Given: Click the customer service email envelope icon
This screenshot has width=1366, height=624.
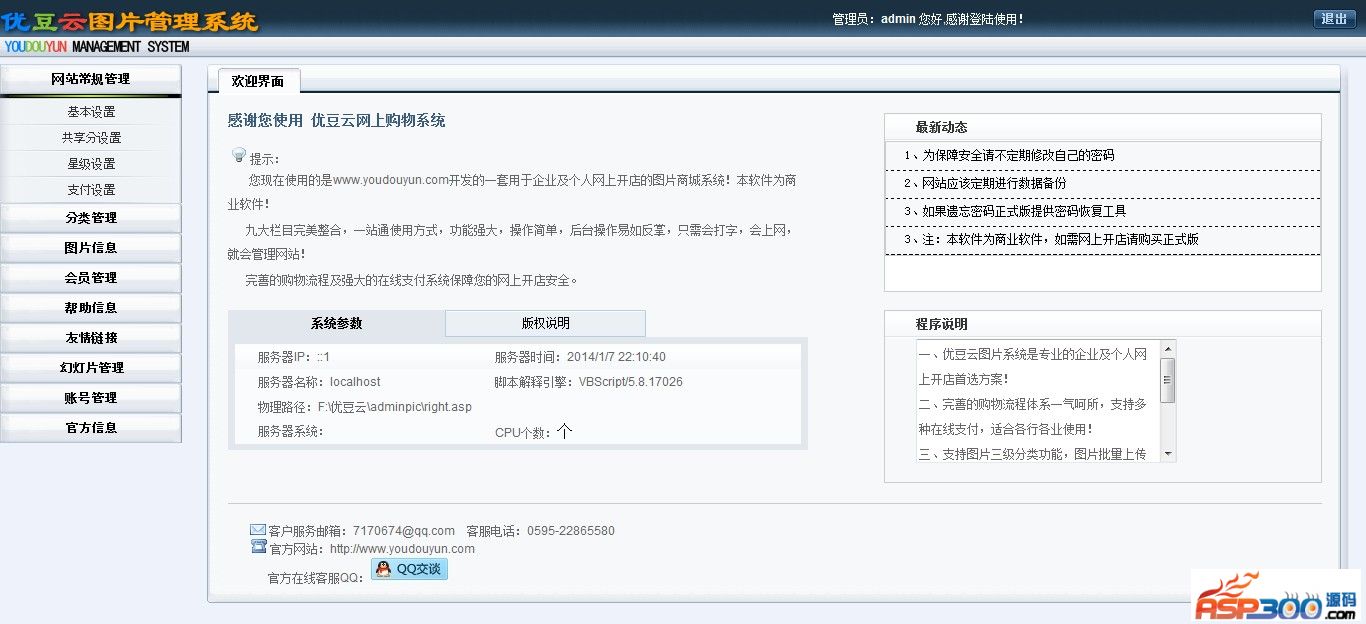Looking at the screenshot, I should click(258, 530).
